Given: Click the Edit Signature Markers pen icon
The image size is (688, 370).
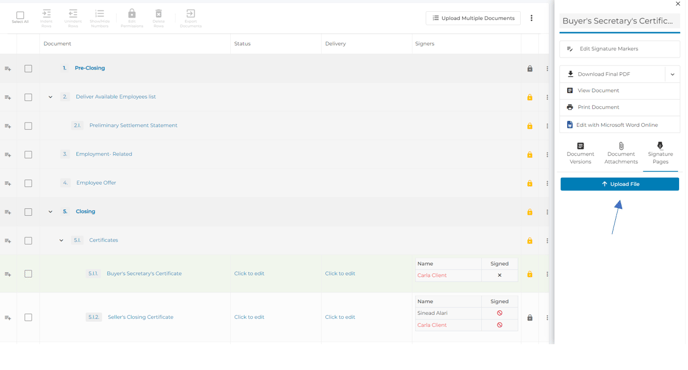Looking at the screenshot, I should pos(570,49).
